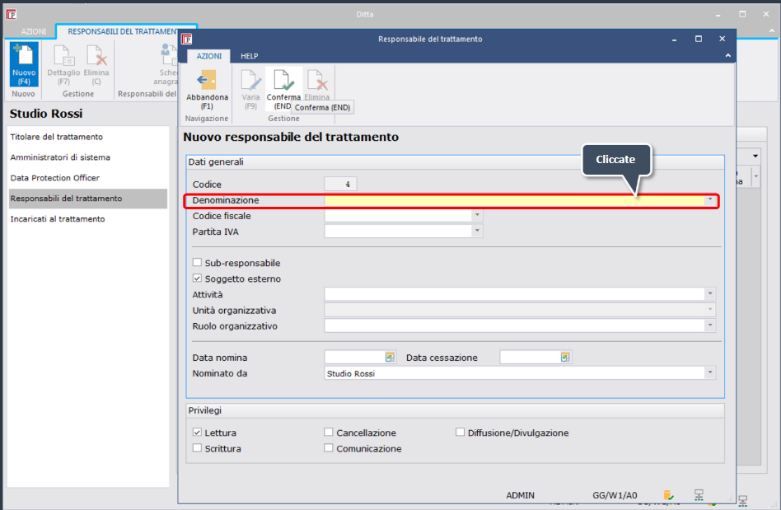Viewport: 781px width, 510px height.
Task: Enable the Diffusione/Divulgazione checkbox
Action: pos(460,432)
